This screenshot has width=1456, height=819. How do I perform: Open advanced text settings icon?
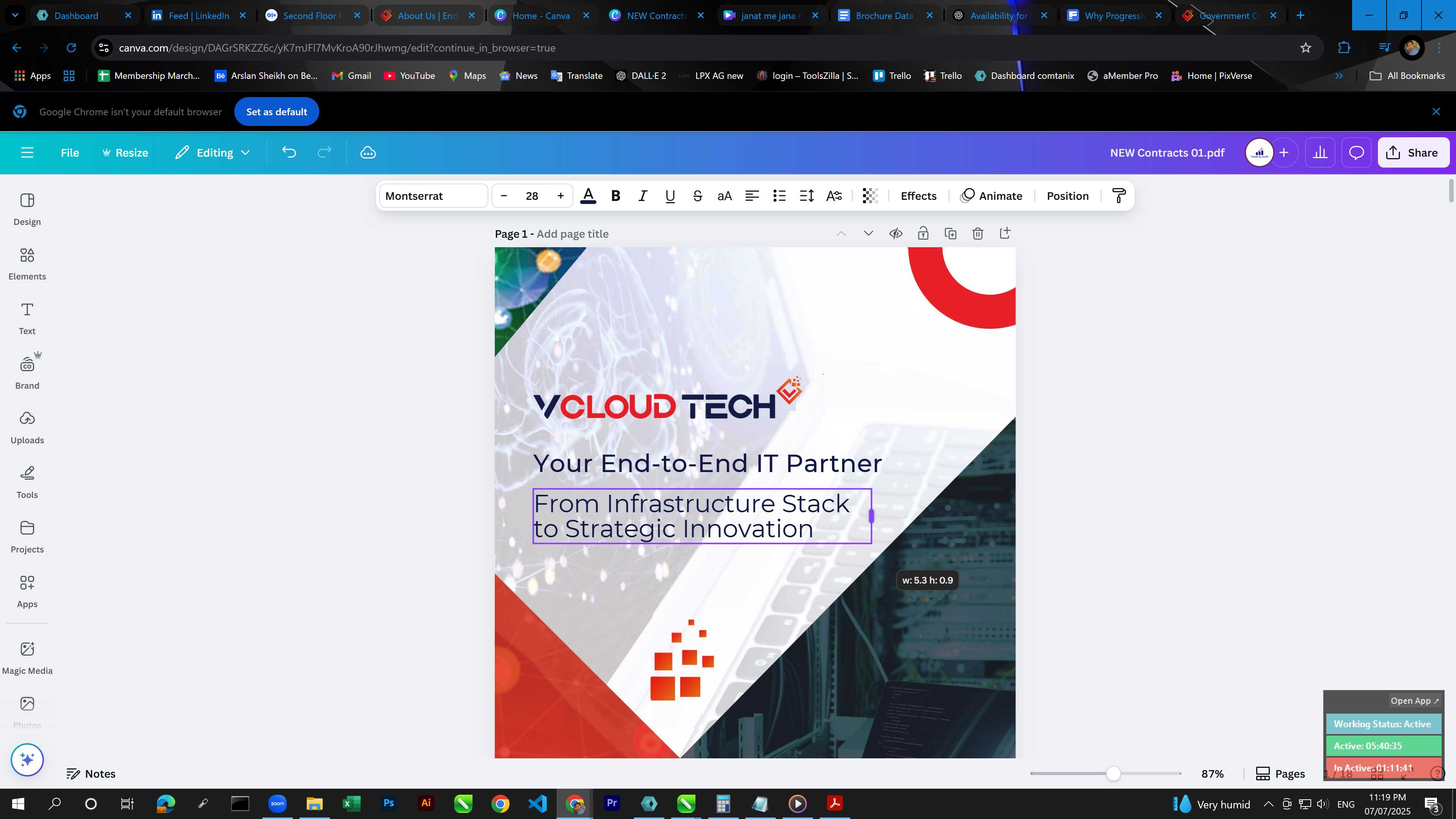(834, 196)
